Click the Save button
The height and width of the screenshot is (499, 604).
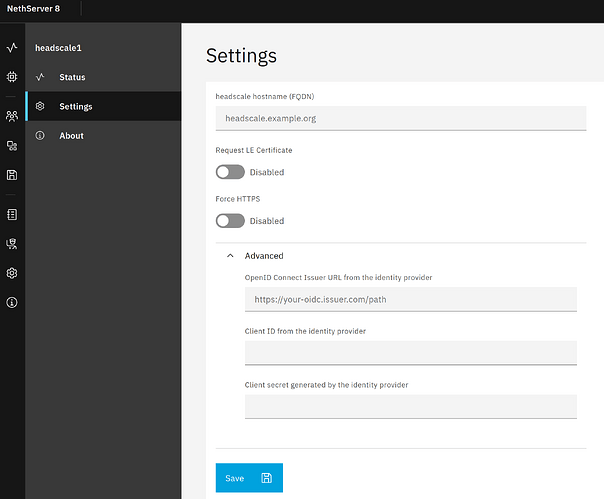click(249, 478)
